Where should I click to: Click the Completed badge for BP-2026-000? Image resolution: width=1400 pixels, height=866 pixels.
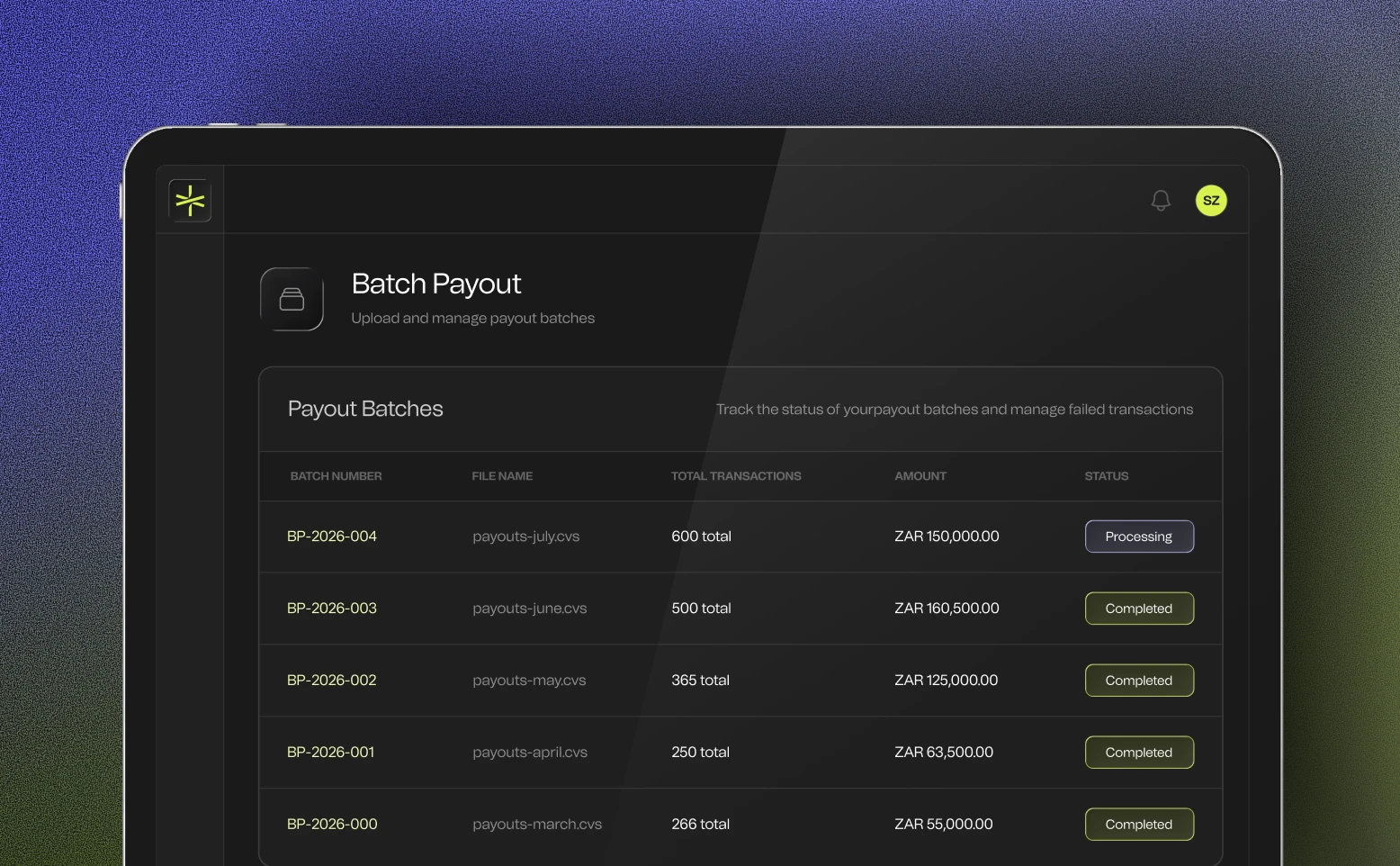(1138, 824)
